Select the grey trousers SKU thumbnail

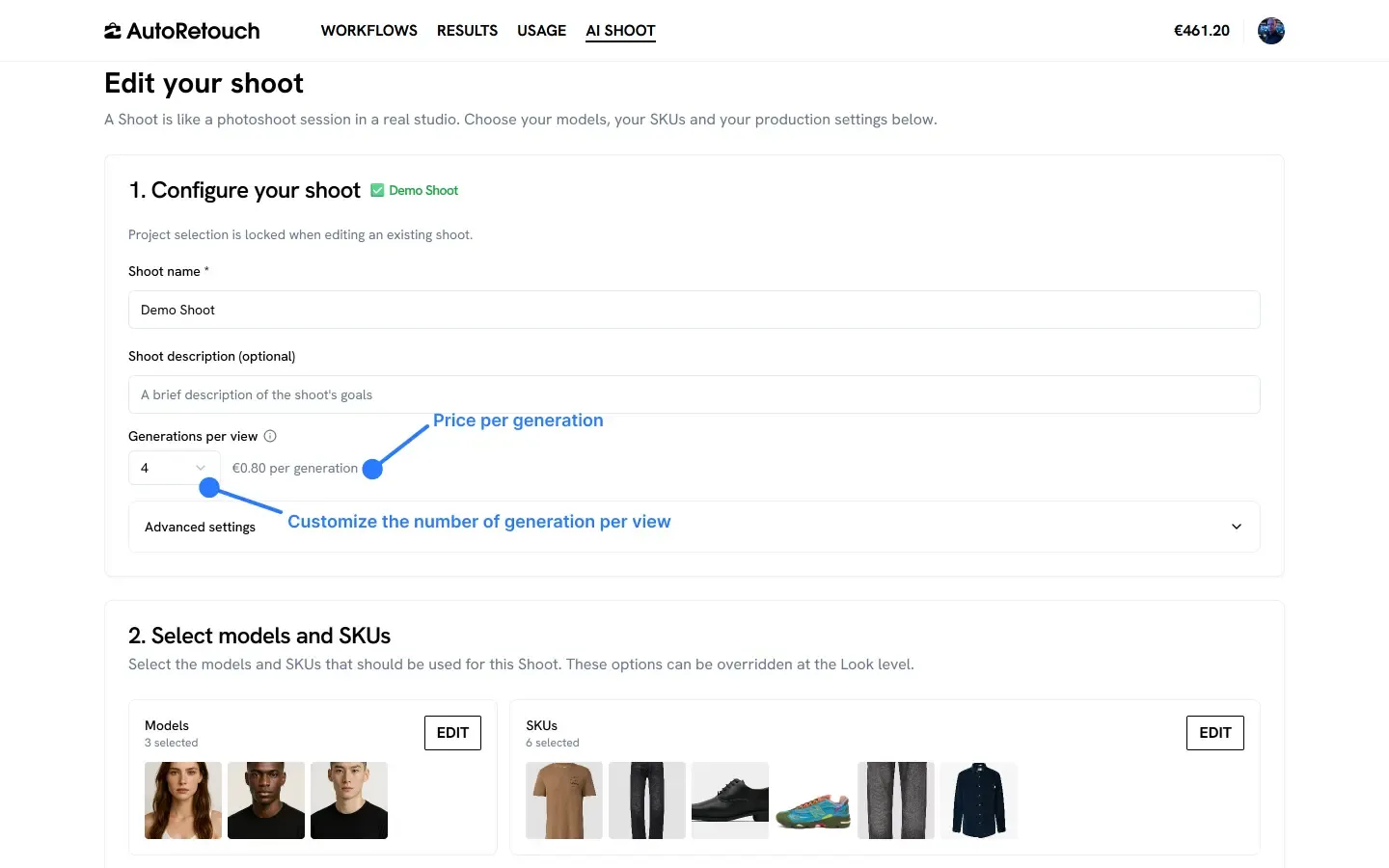click(x=896, y=800)
